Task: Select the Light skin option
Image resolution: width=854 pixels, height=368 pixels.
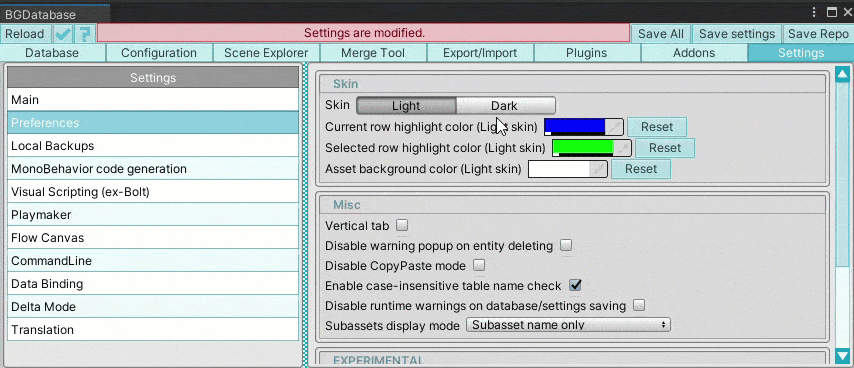Action: pyautogui.click(x=406, y=106)
